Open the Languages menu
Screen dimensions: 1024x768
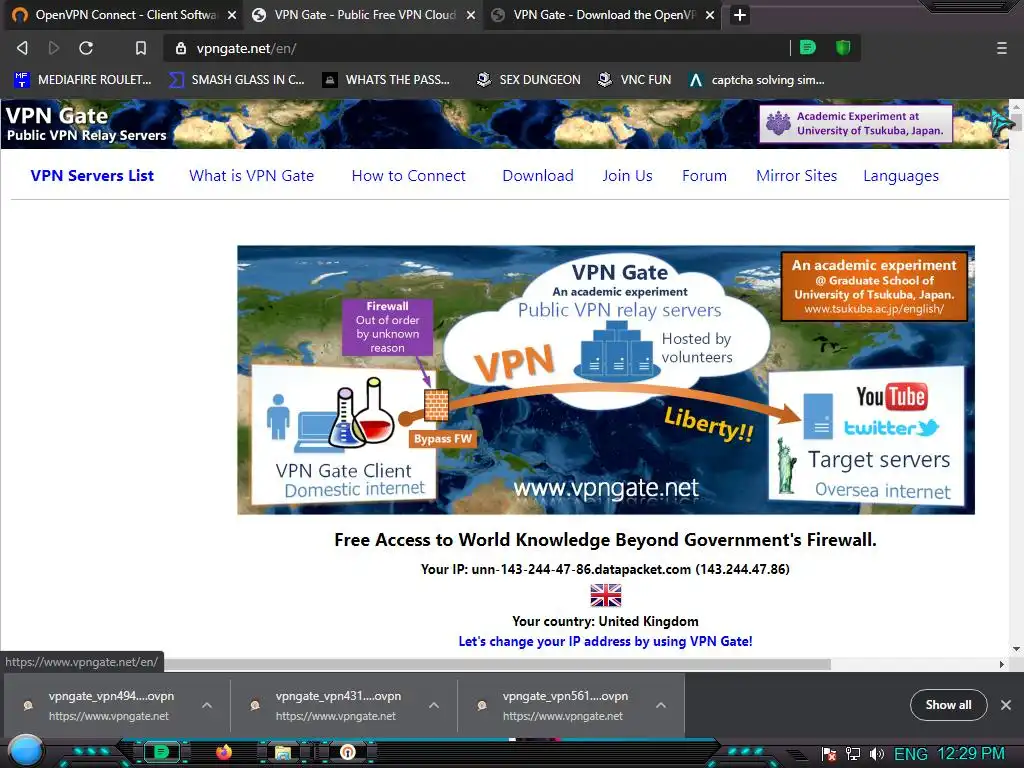coord(901,176)
